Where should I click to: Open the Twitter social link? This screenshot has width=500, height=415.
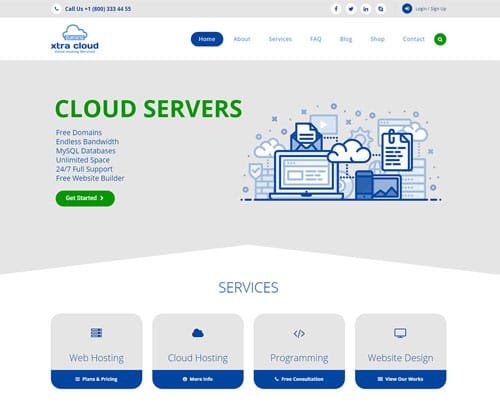tap(351, 9)
